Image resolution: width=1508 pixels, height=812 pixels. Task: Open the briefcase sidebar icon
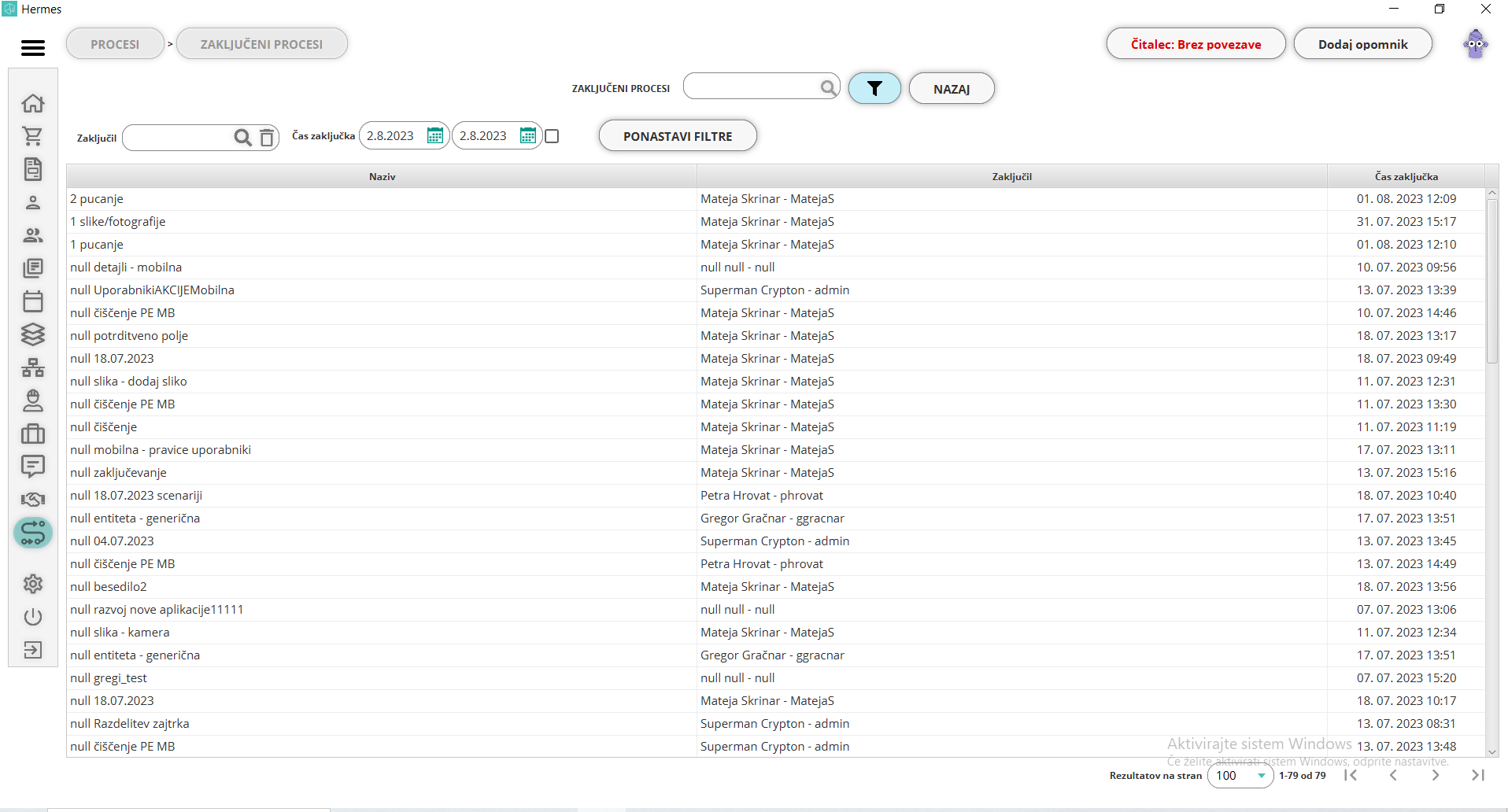[33, 434]
